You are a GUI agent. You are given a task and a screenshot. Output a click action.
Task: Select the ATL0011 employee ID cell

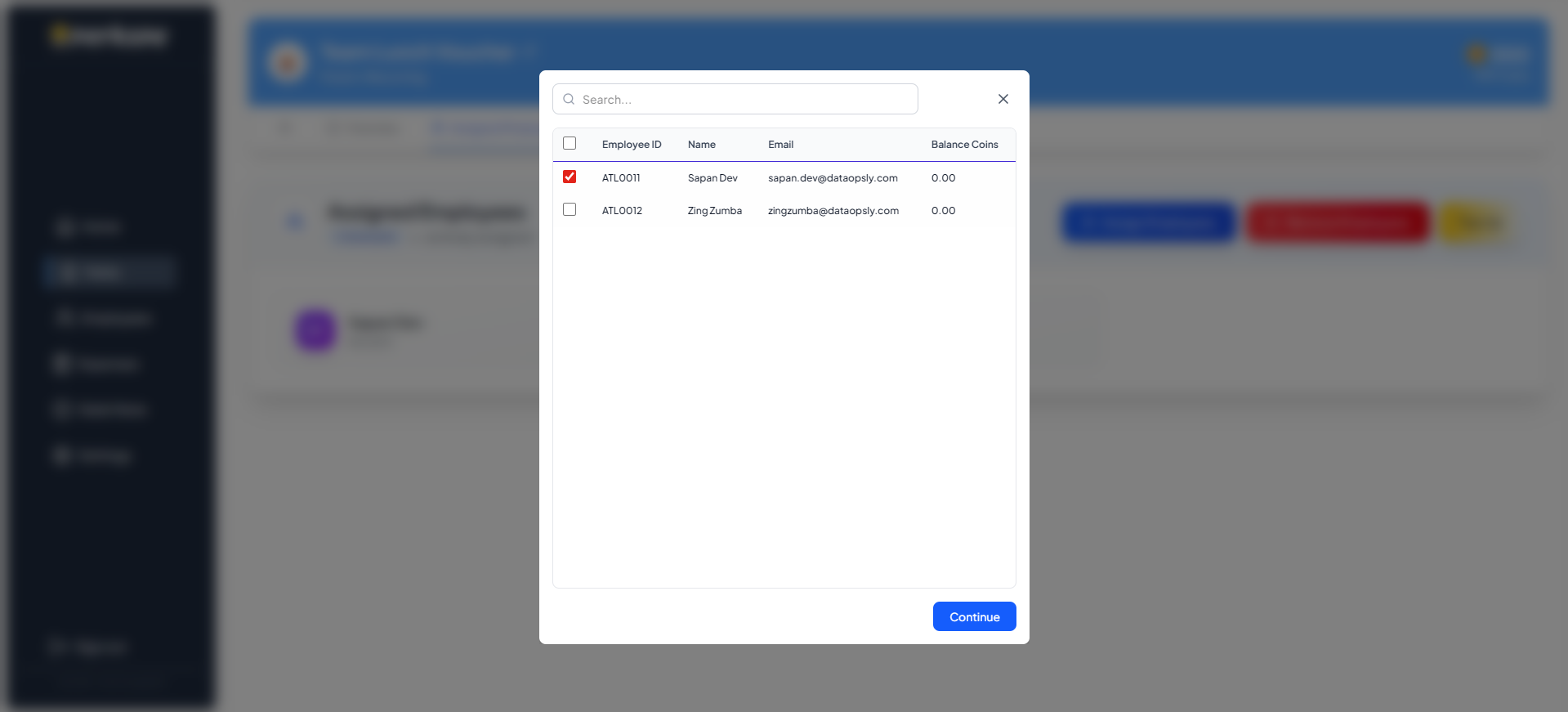coord(621,178)
